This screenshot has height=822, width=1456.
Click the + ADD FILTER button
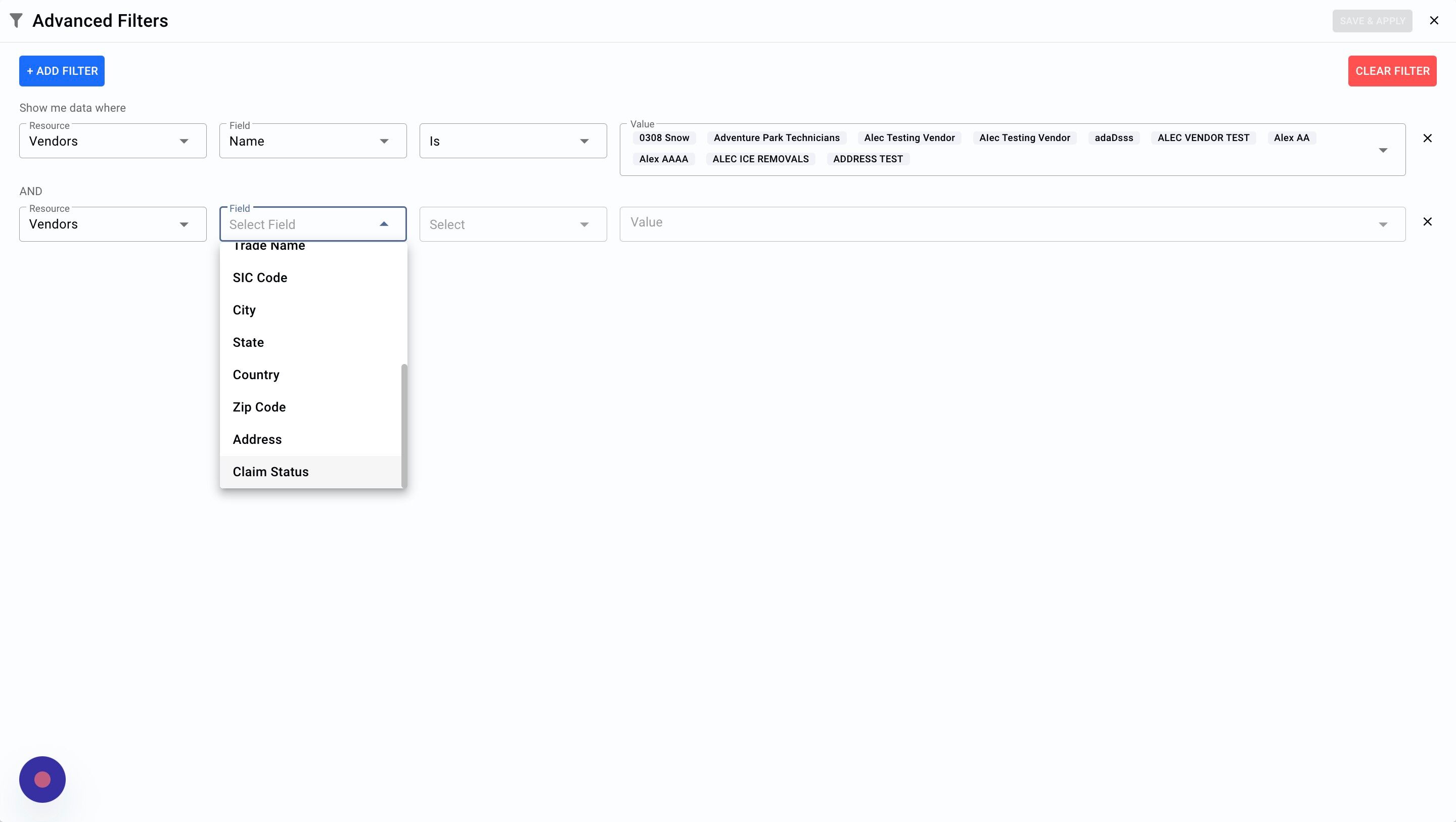[x=62, y=71]
